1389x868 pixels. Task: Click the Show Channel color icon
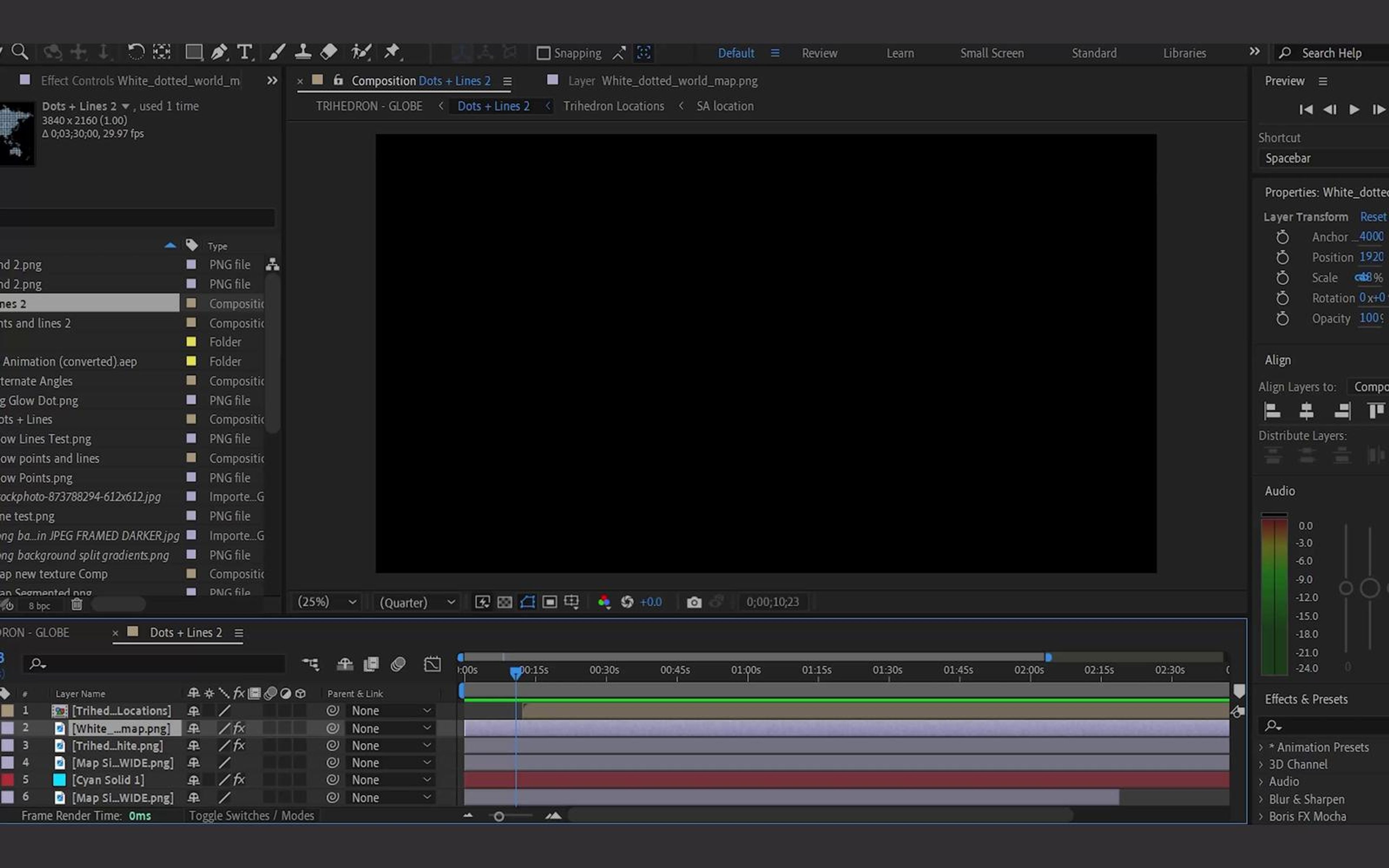pos(604,601)
